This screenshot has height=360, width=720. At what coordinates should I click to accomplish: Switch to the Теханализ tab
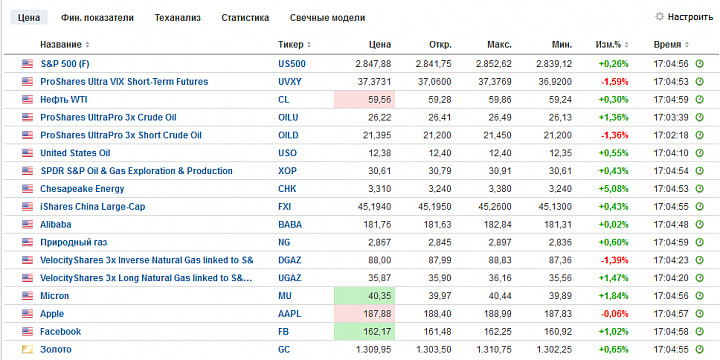[178, 18]
